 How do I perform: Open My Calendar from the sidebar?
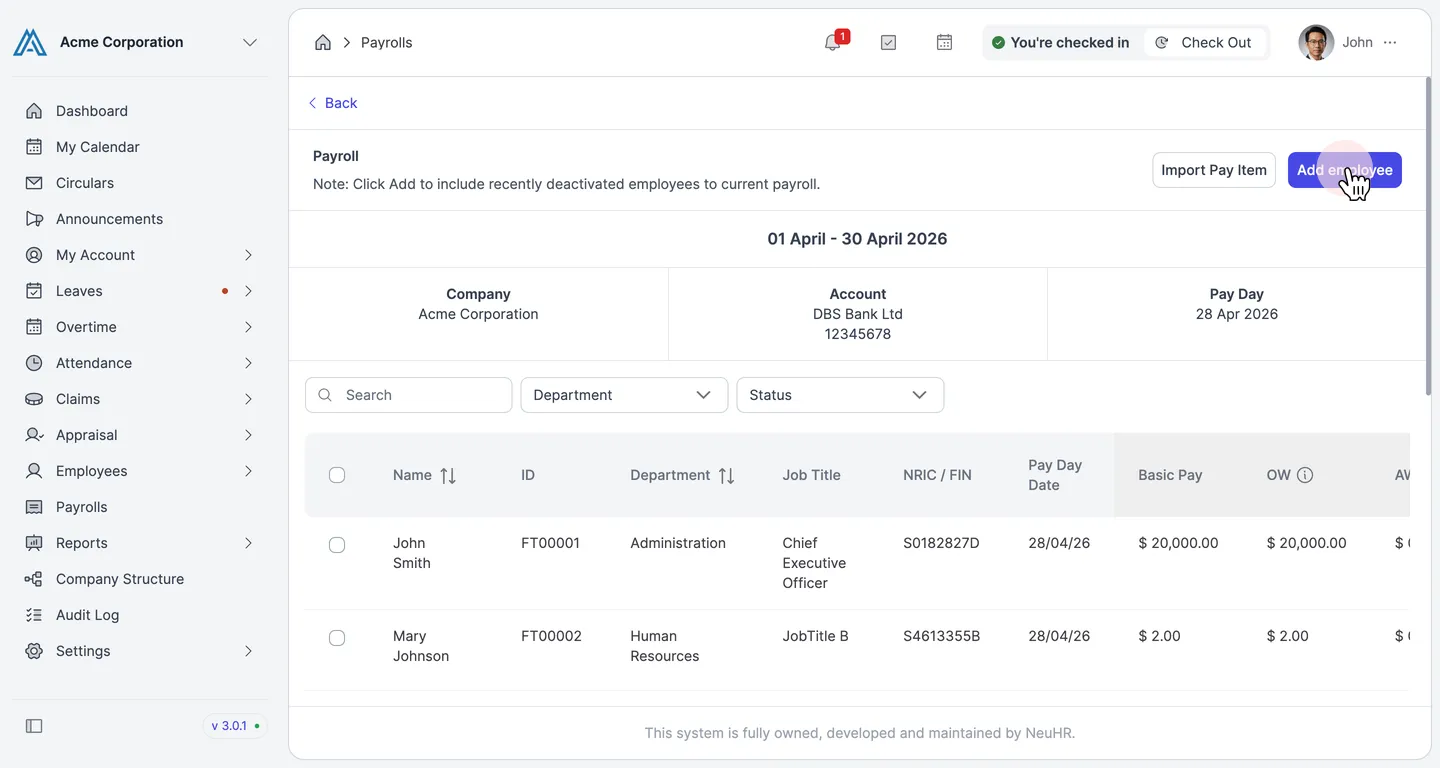click(x=140, y=147)
